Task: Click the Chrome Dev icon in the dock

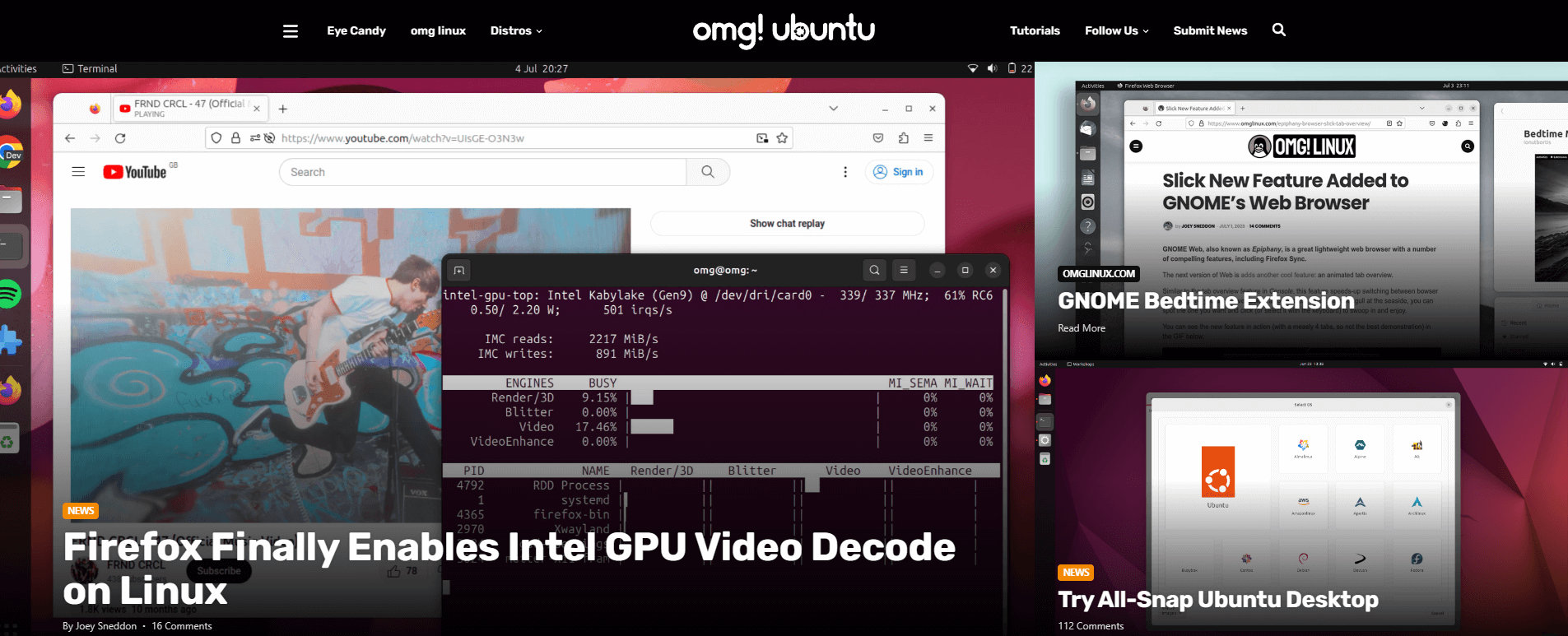Action: tap(9, 153)
